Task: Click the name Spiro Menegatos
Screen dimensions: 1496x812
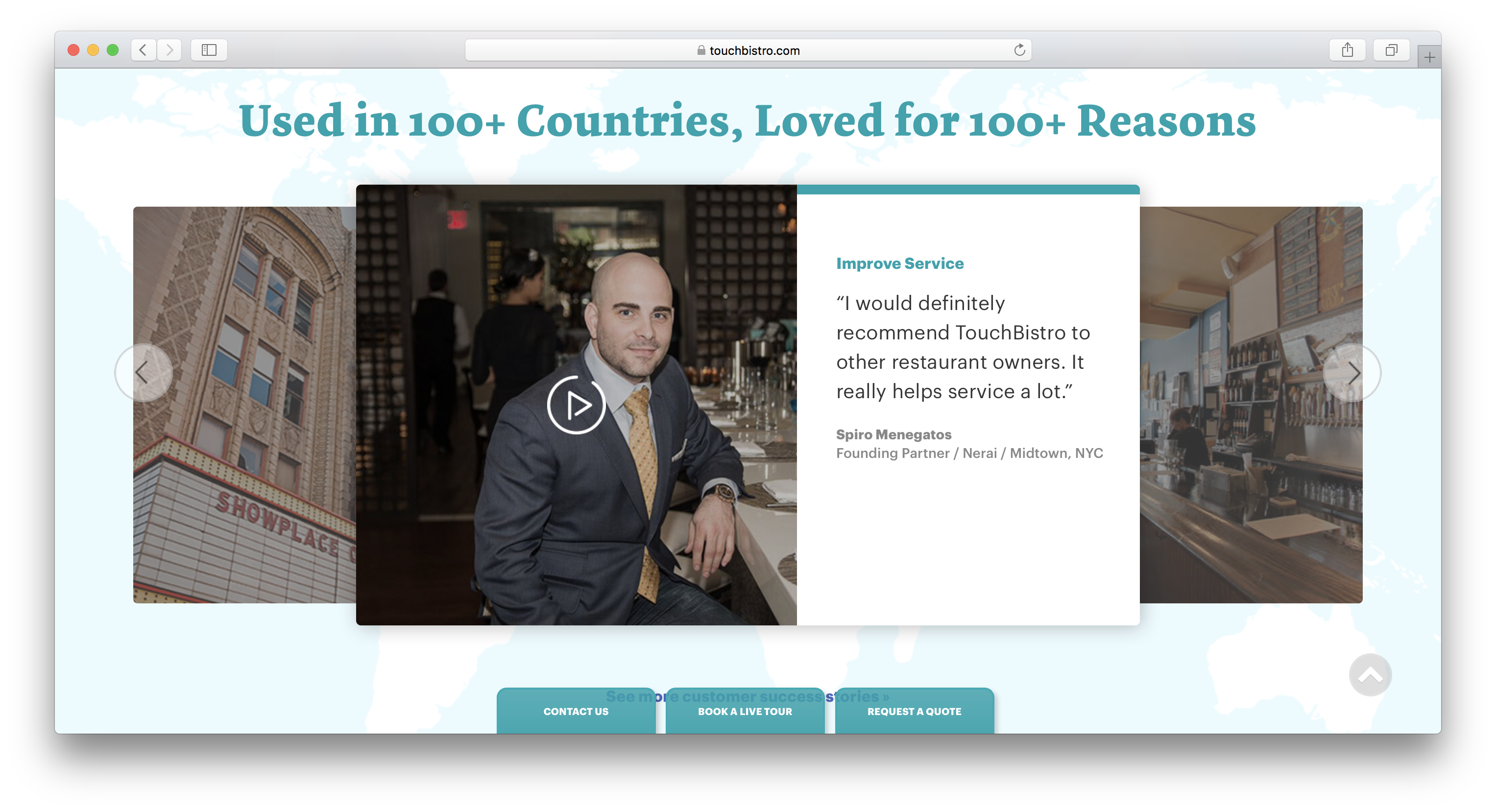Action: (893, 434)
